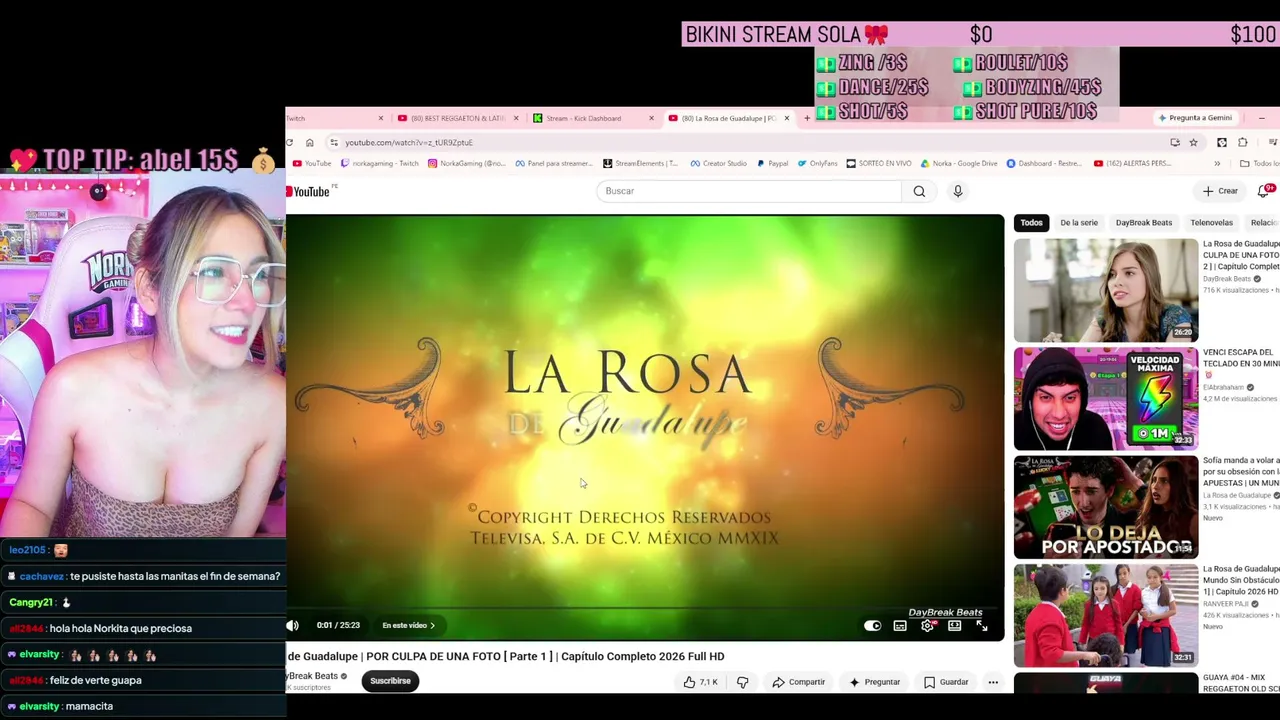The height and width of the screenshot is (720, 1280).
Task: Focus the YouTube 'Buscar' search field
Action: coord(749,191)
